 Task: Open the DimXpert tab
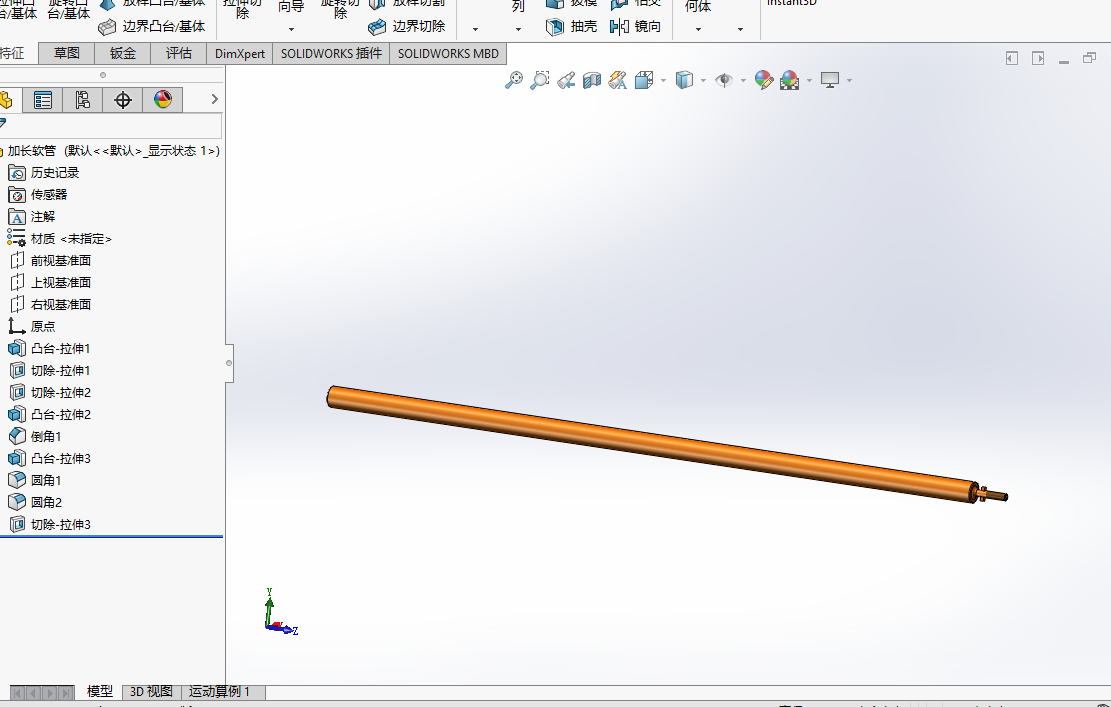click(239, 53)
